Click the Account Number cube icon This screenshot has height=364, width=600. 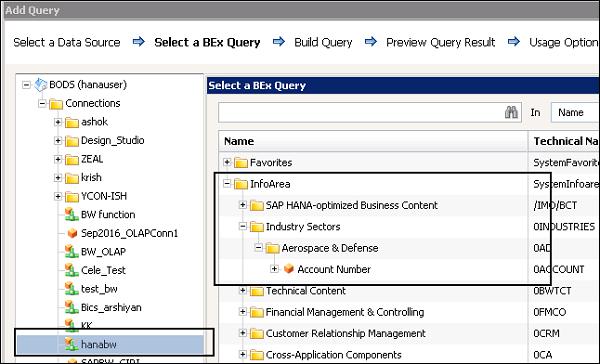289,269
